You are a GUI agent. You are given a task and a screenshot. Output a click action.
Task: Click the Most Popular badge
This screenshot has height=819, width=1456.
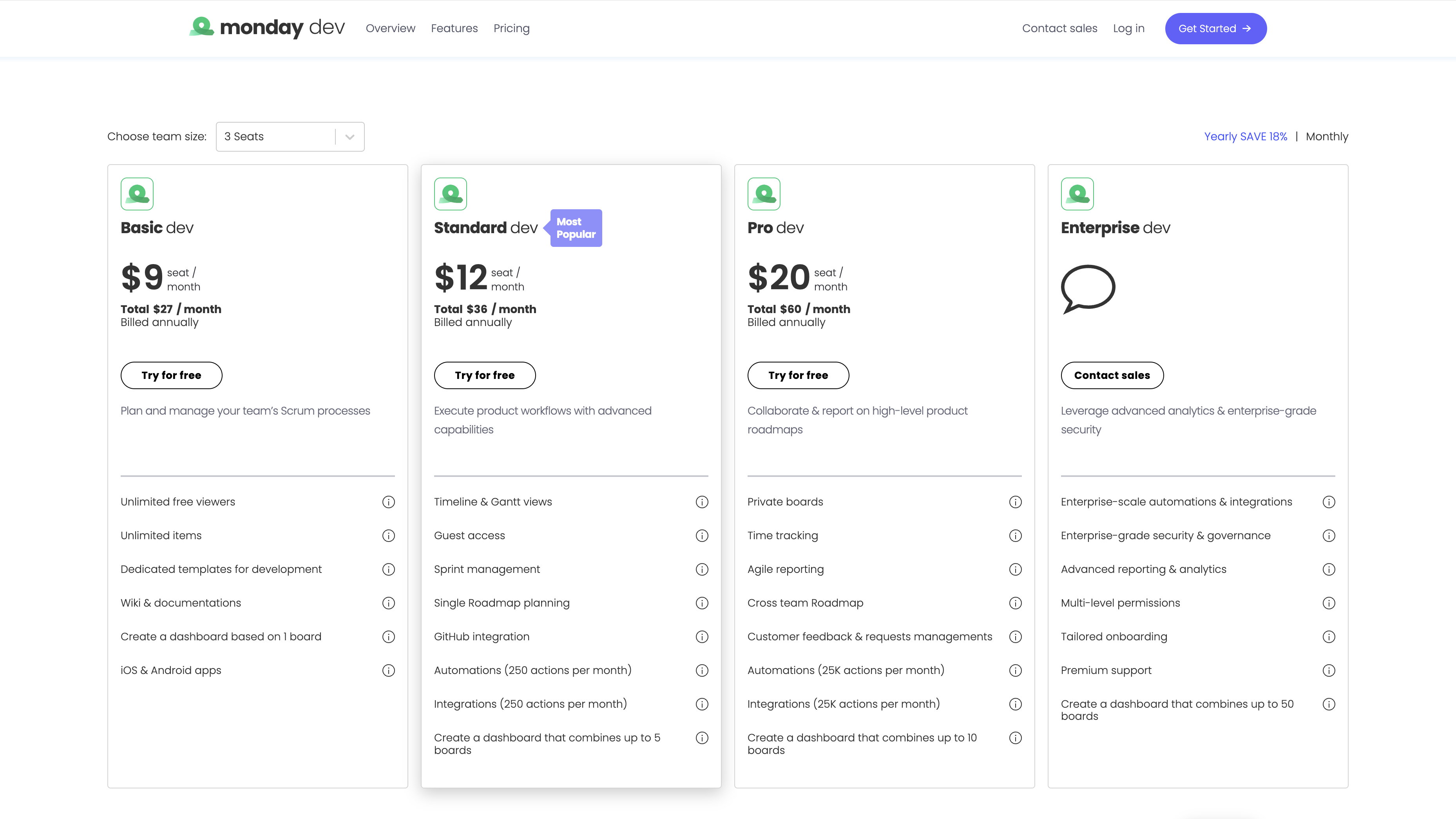coord(573,228)
